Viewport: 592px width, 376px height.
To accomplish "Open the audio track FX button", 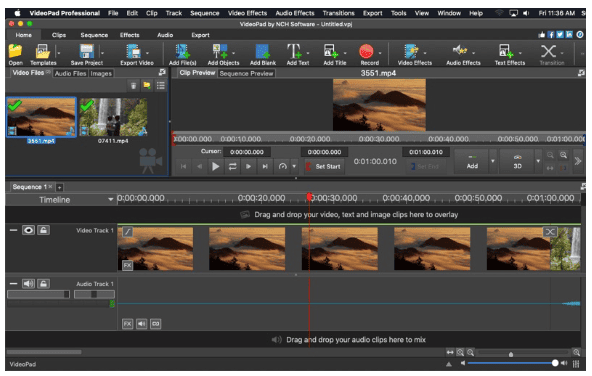I will coord(128,324).
